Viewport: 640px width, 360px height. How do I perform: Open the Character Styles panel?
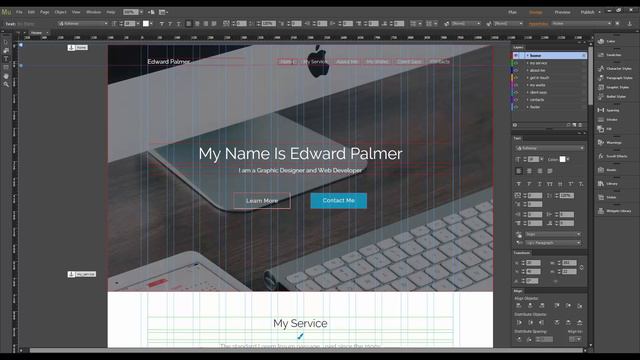(615, 69)
